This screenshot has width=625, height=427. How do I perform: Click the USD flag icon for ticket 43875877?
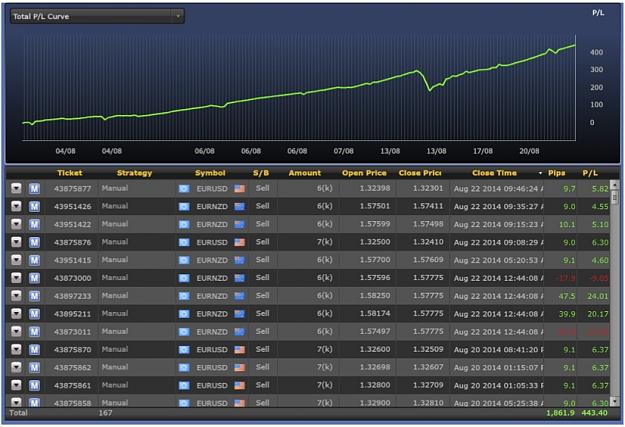(x=240, y=189)
